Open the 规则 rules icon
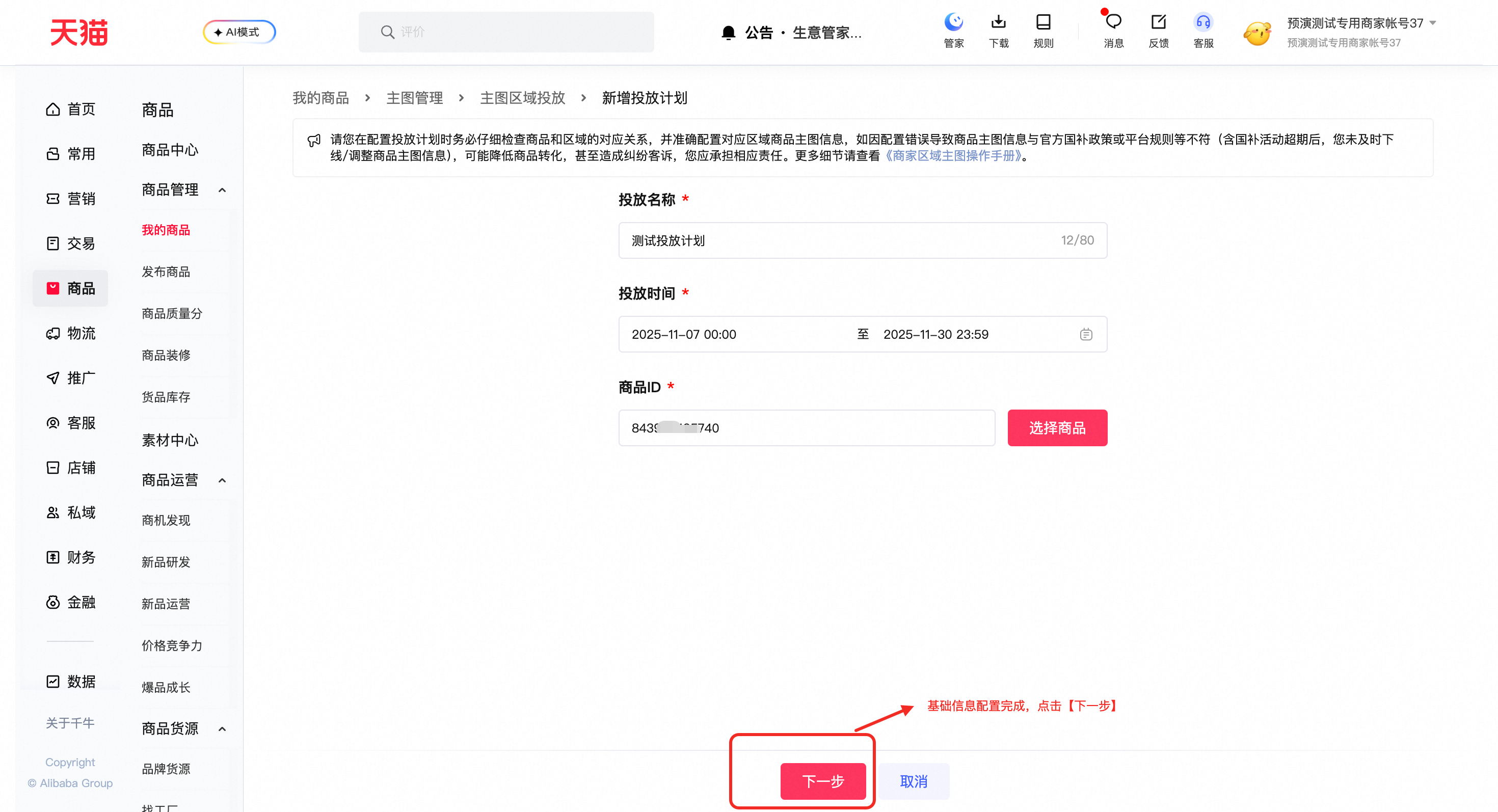This screenshot has height=812, width=1498. [1044, 31]
